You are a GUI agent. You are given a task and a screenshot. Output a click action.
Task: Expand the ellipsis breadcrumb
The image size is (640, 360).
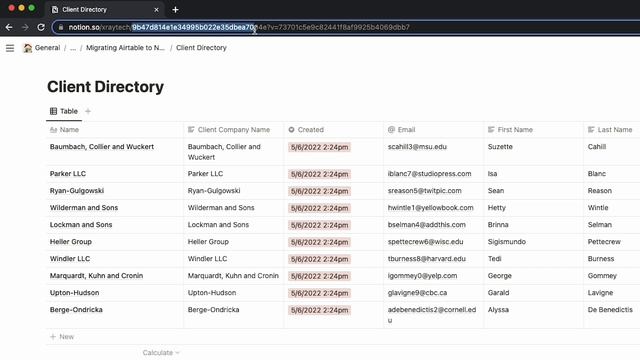tap(73, 48)
